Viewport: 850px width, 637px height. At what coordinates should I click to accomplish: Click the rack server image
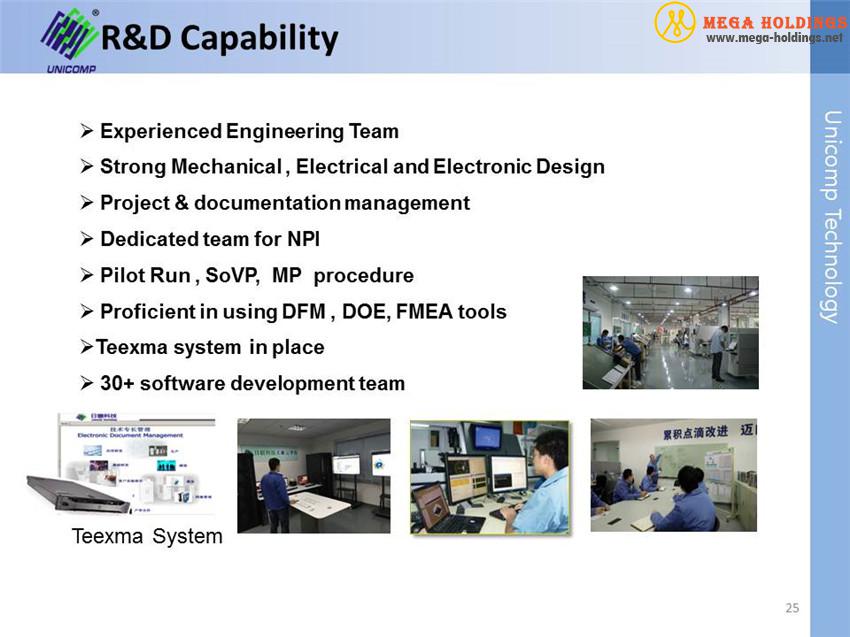click(79, 494)
